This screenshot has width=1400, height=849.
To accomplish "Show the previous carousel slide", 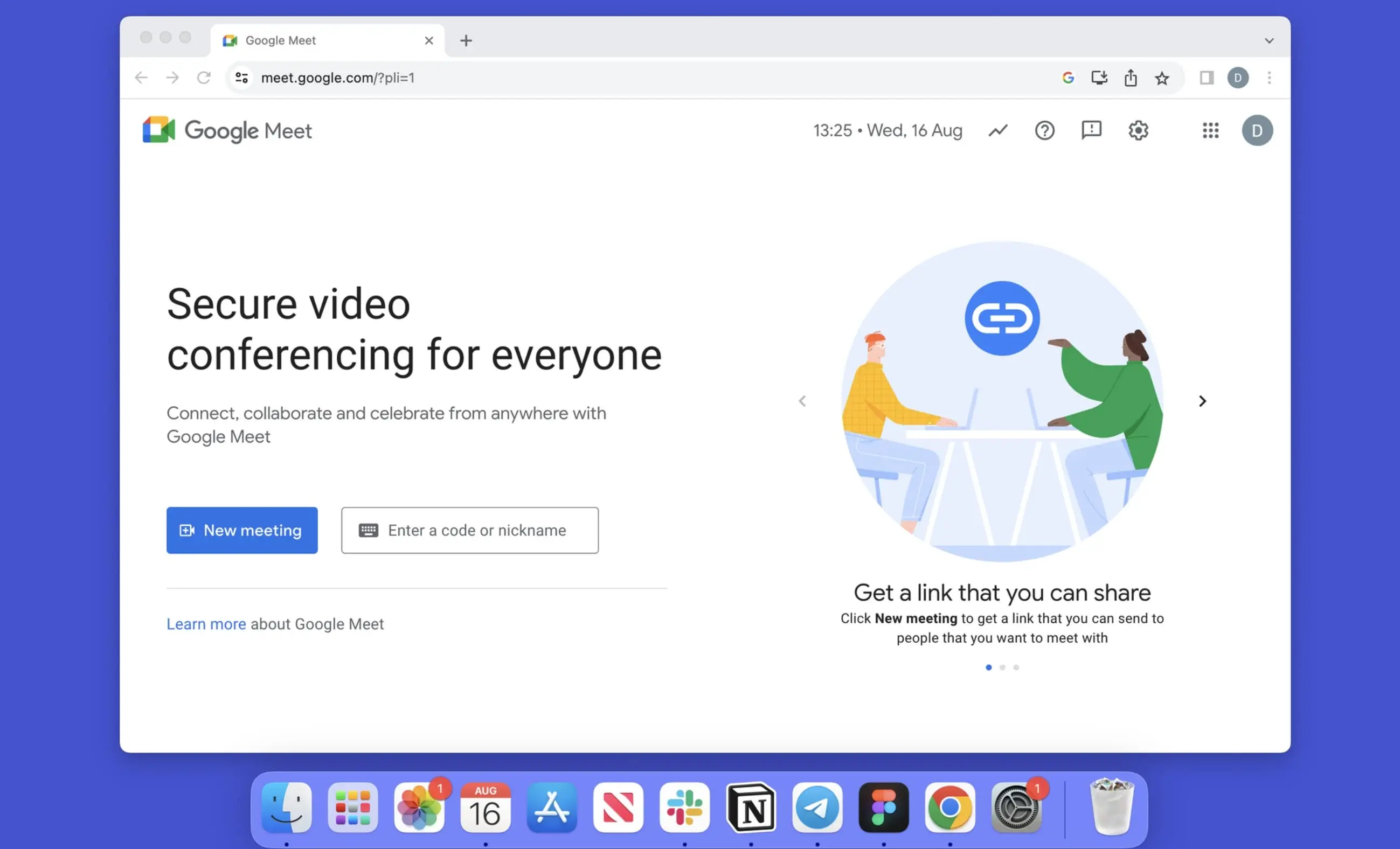I will tap(803, 401).
